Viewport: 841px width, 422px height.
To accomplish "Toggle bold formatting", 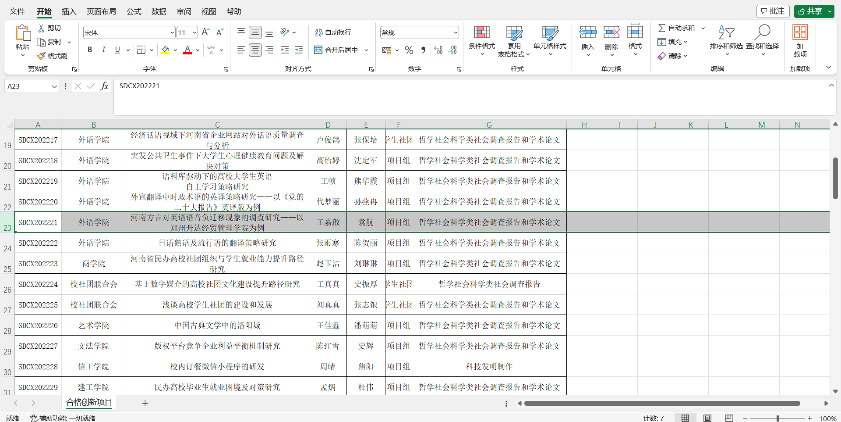I will (x=89, y=47).
